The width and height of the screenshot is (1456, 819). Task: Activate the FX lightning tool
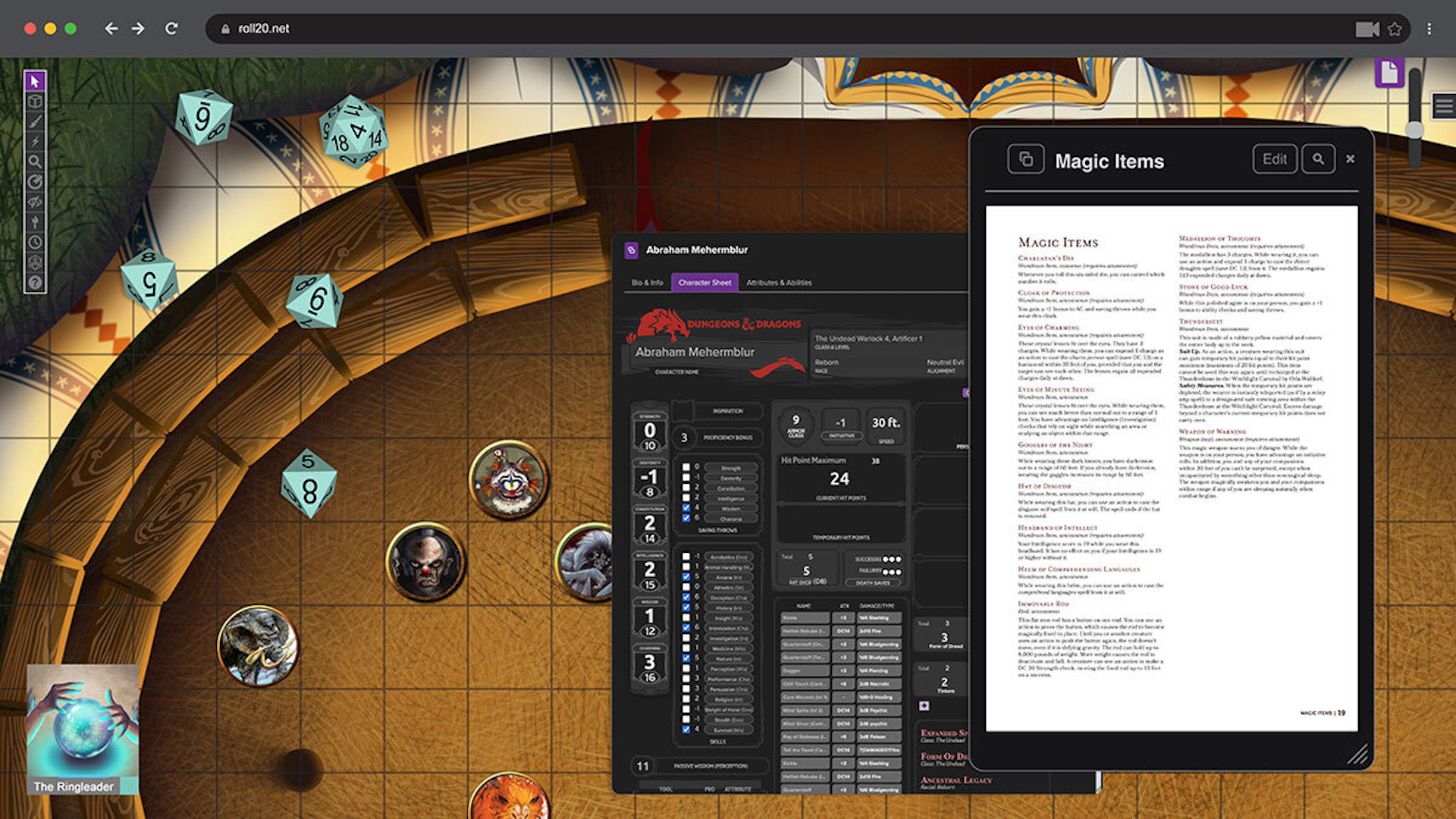point(36,141)
